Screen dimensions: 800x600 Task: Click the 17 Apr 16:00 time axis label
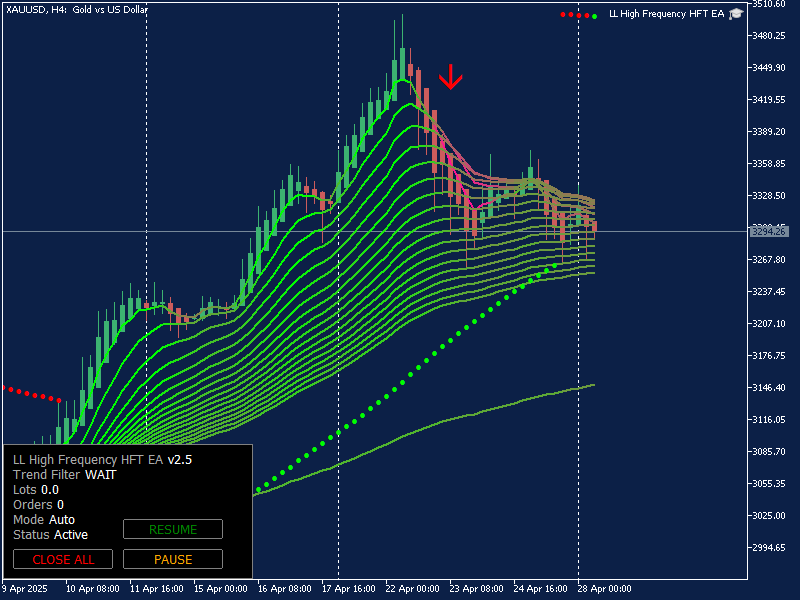348,589
